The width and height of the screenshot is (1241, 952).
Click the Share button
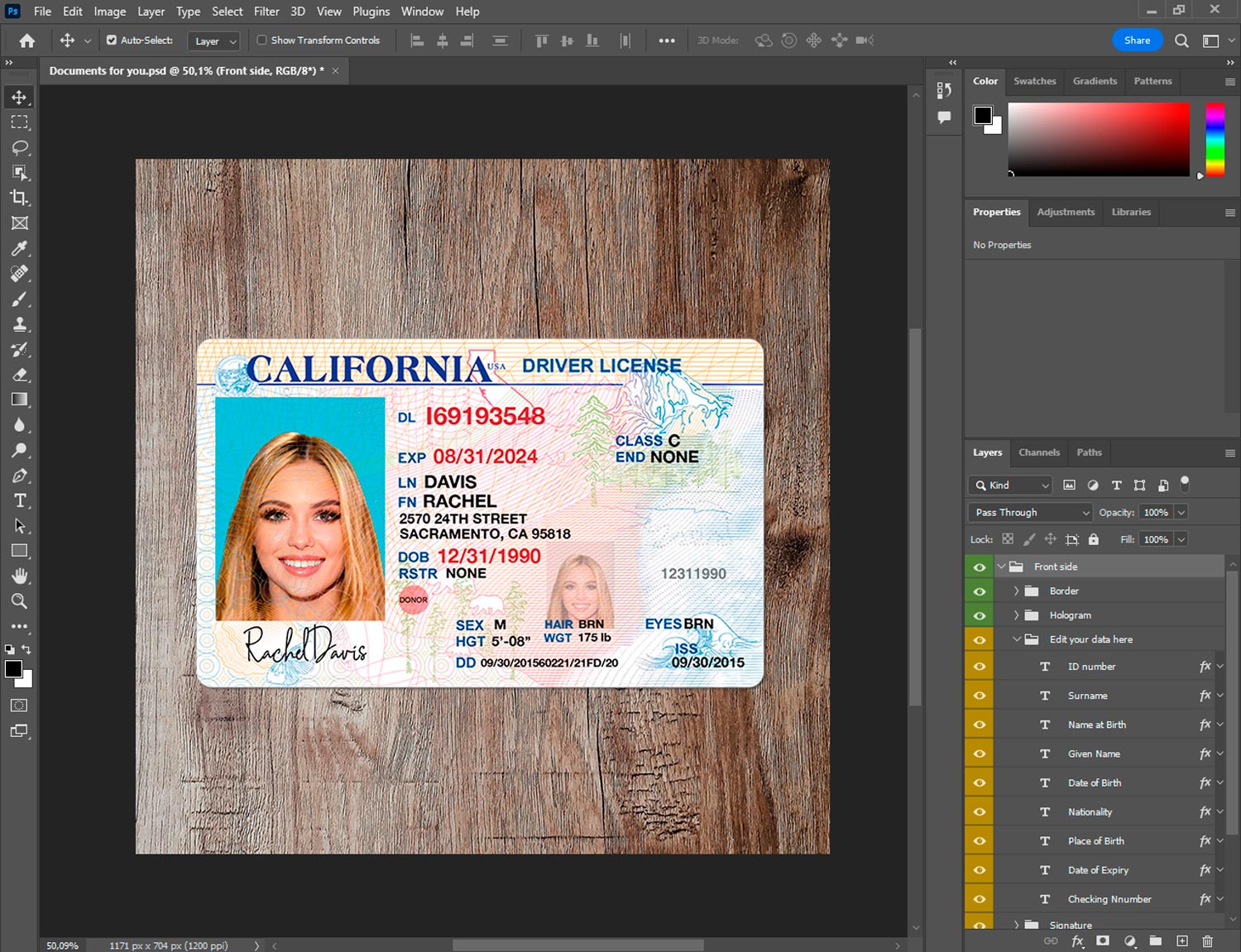click(1137, 41)
